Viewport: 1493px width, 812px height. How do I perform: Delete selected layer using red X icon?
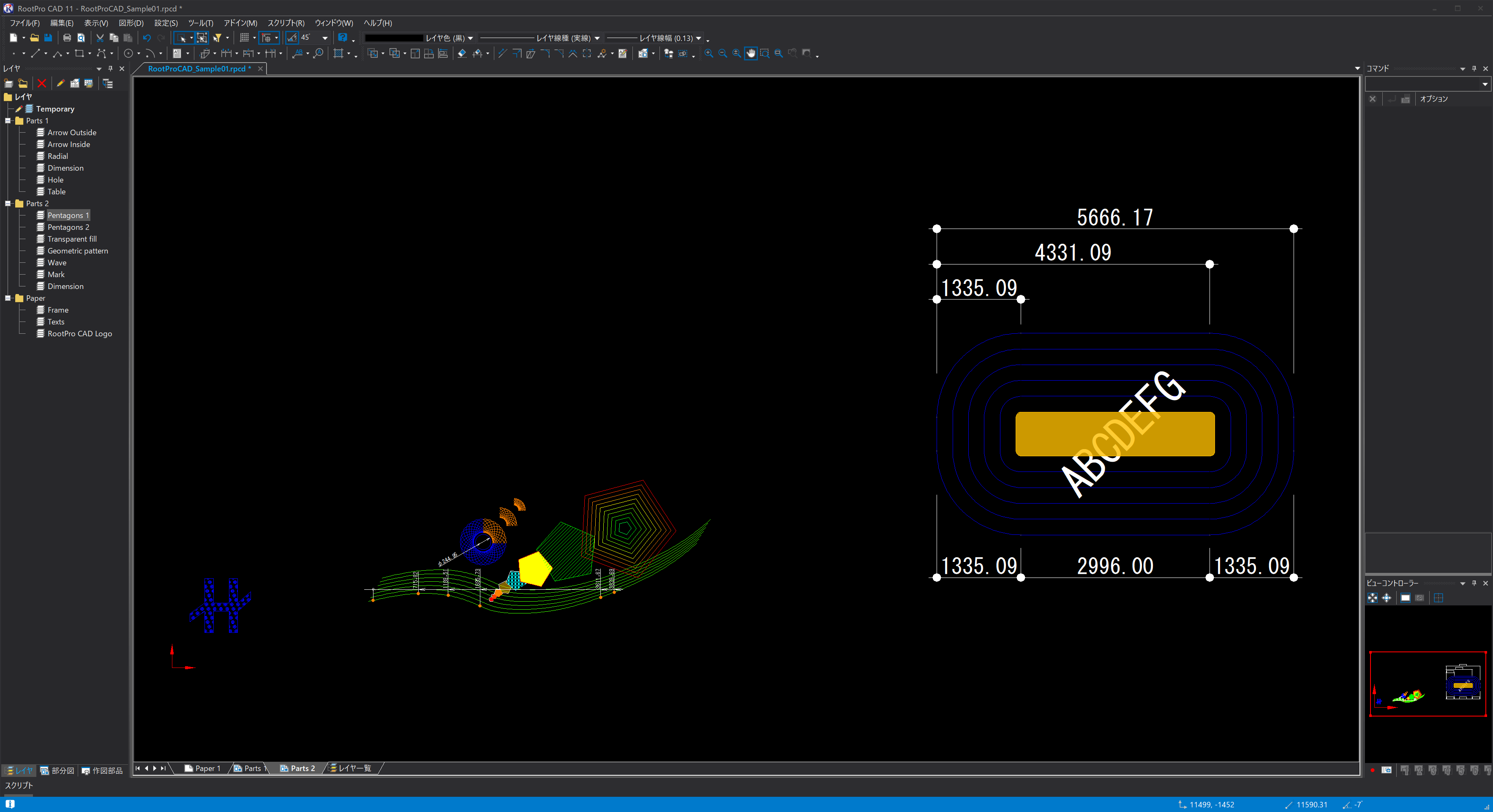coord(41,84)
